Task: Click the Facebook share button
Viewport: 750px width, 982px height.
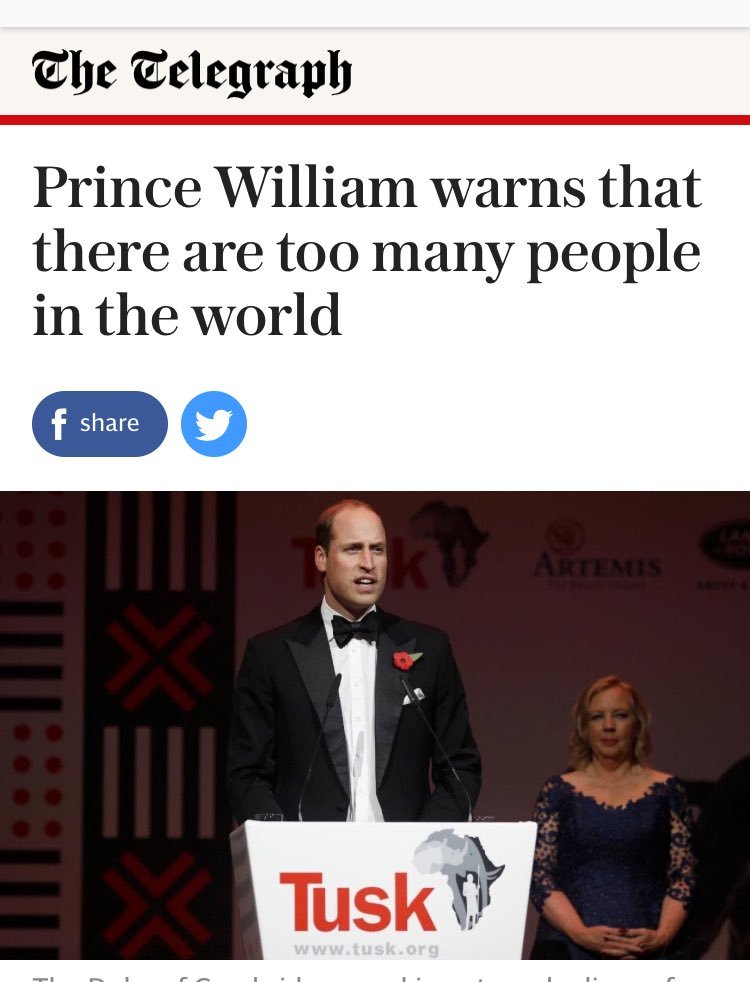Action: tap(100, 424)
